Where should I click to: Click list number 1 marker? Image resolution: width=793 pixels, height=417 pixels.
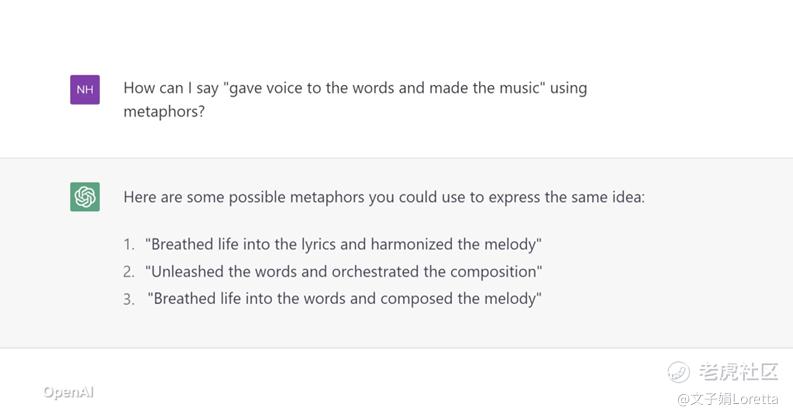pos(129,245)
